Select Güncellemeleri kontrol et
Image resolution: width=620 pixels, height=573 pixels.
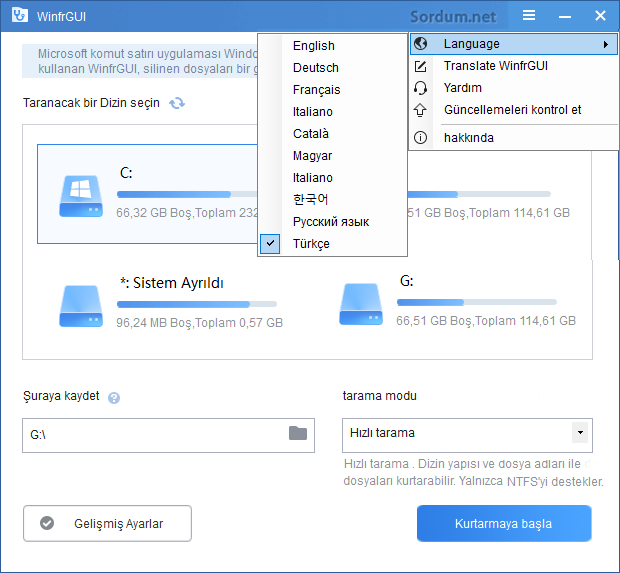click(514, 110)
